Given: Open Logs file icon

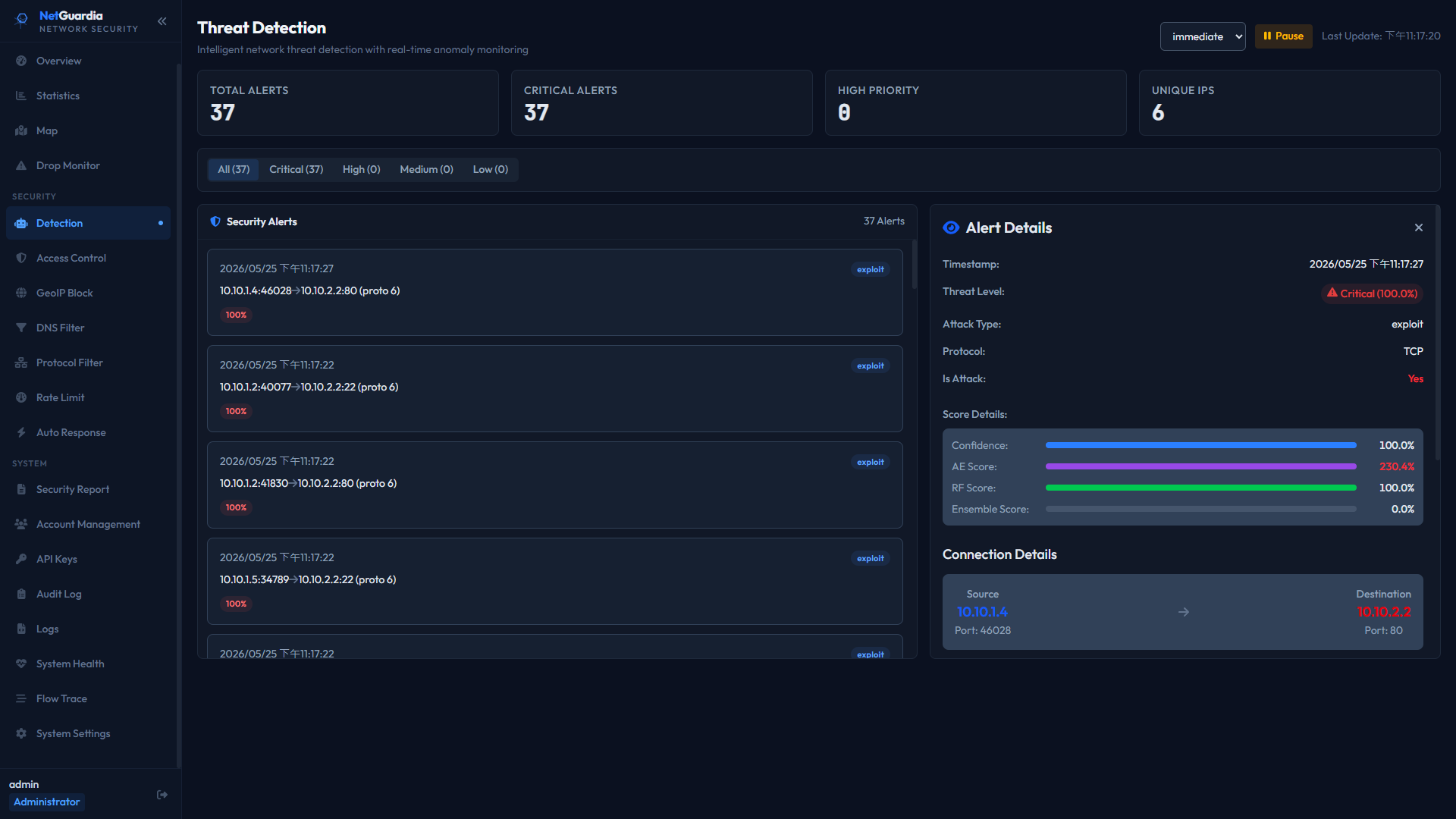Looking at the screenshot, I should pos(21,629).
